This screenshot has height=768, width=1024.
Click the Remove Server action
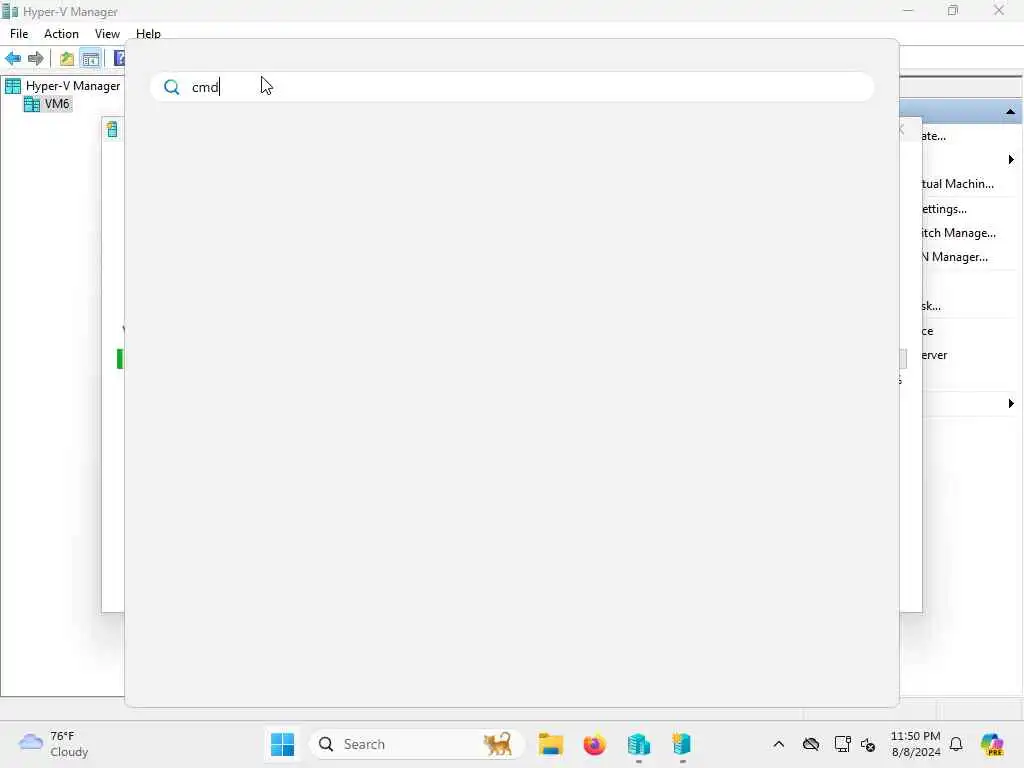(934, 355)
